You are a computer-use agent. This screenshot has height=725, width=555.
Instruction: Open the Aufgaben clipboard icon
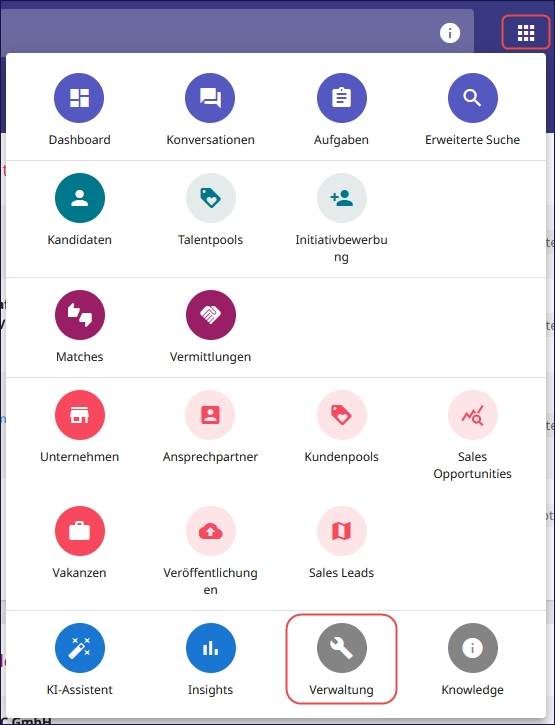(341, 98)
